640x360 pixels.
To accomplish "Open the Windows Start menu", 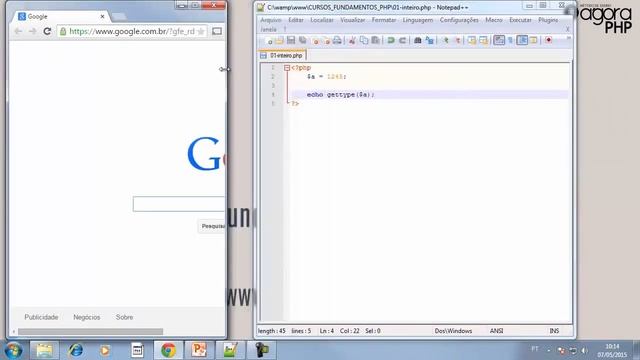I will click(13, 350).
